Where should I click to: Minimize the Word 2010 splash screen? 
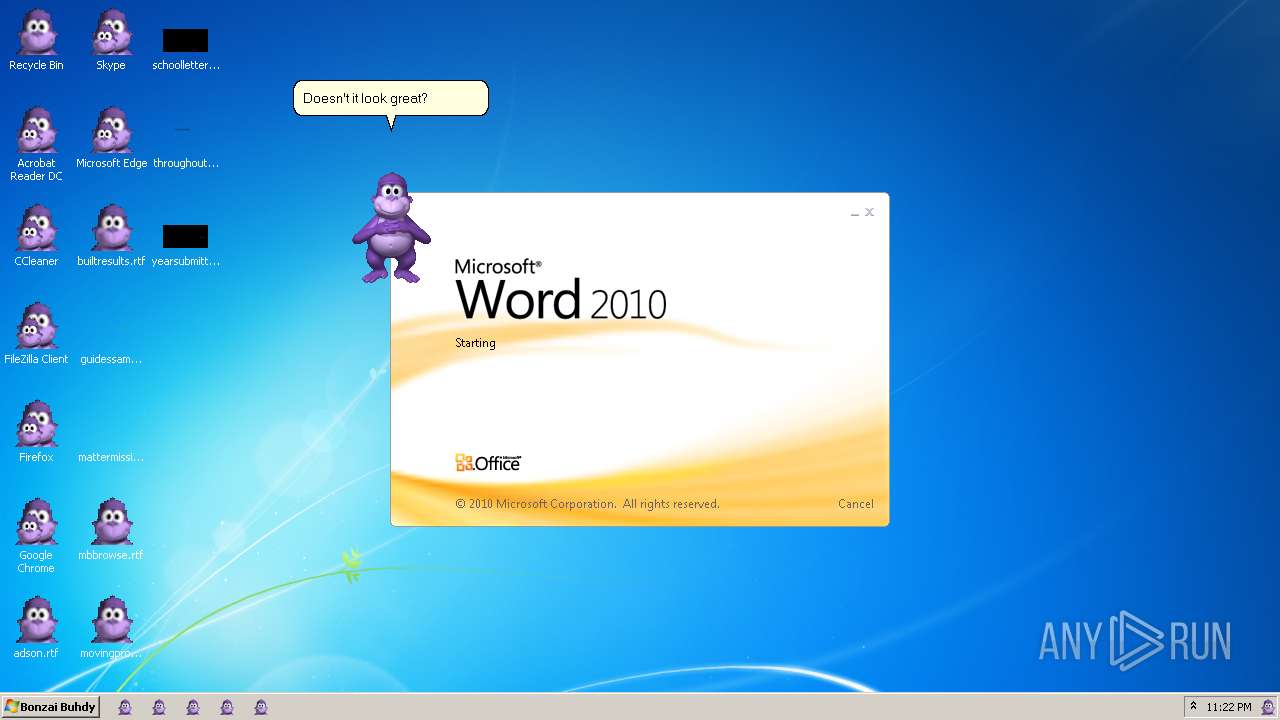[855, 213]
